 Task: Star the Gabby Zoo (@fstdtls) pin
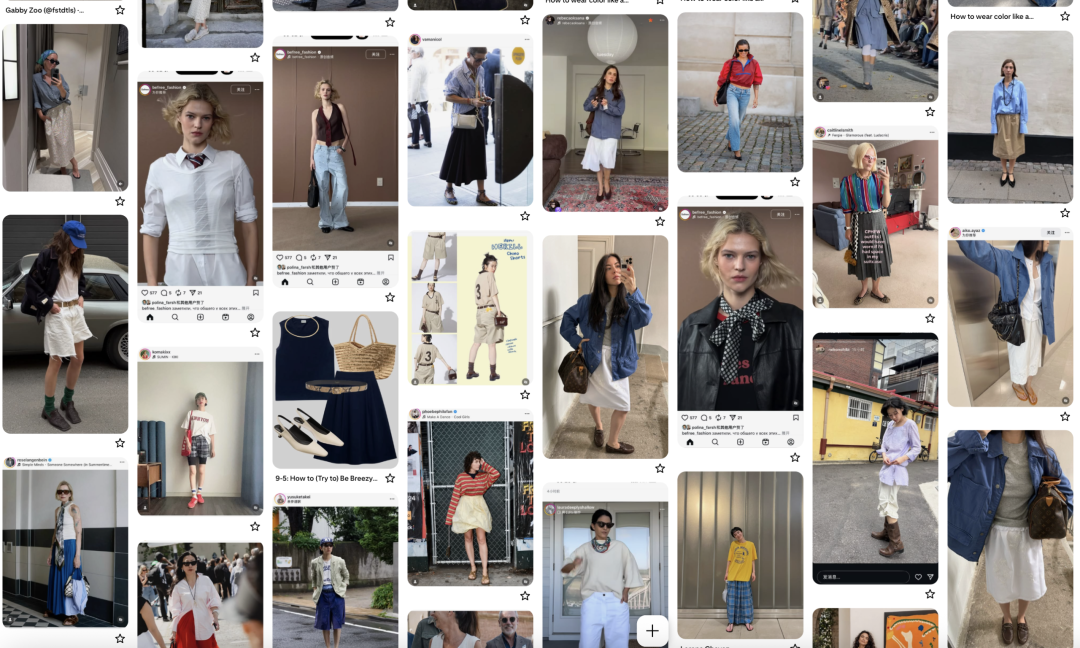[x=120, y=10]
